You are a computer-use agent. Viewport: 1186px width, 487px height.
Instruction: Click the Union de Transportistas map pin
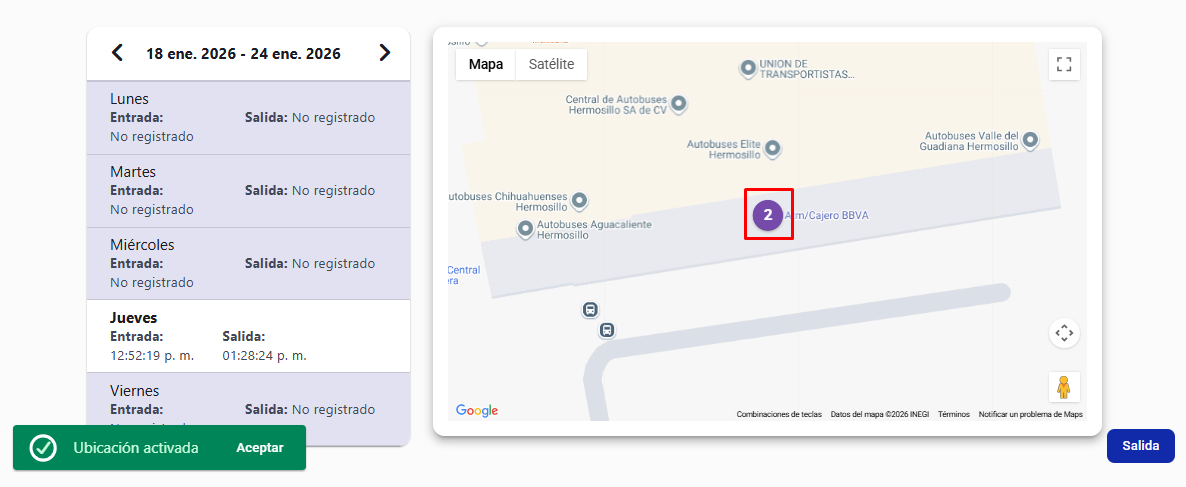(747, 68)
